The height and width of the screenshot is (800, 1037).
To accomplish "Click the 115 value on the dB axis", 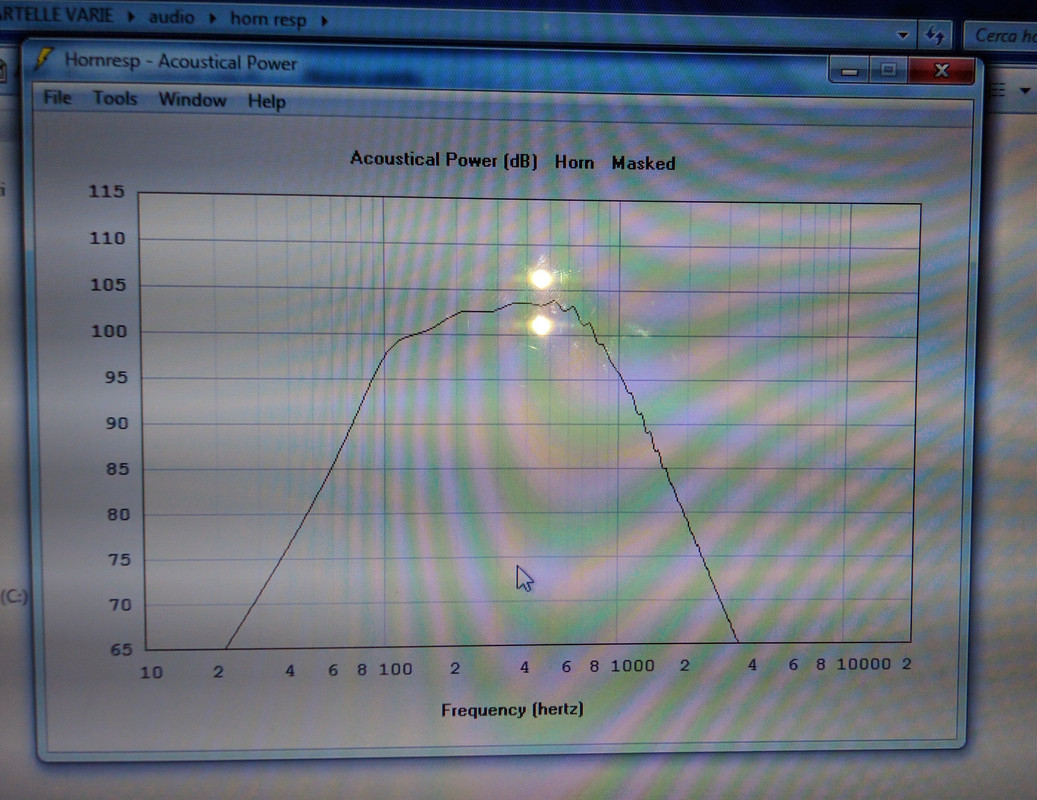I will (106, 191).
